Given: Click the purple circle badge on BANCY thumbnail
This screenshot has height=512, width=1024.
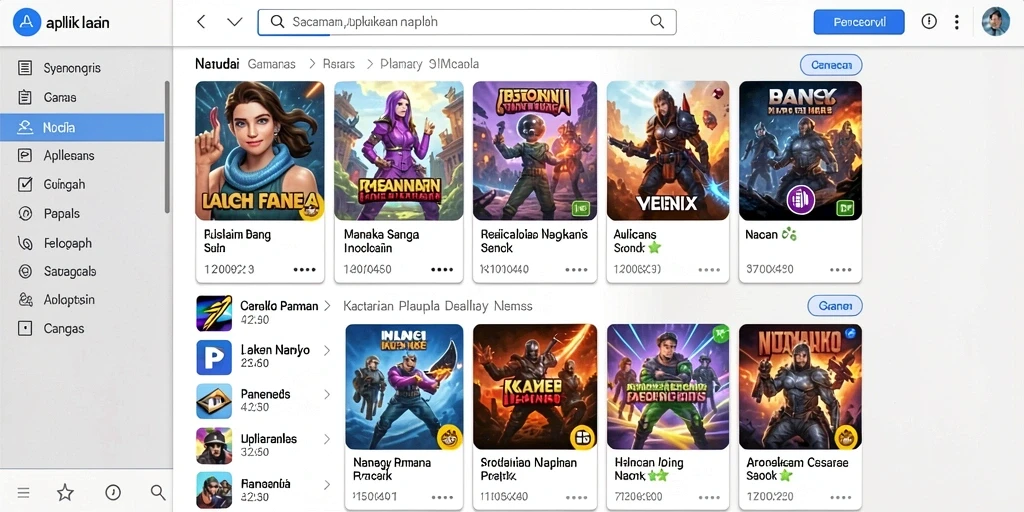Looking at the screenshot, I should click(x=801, y=199).
